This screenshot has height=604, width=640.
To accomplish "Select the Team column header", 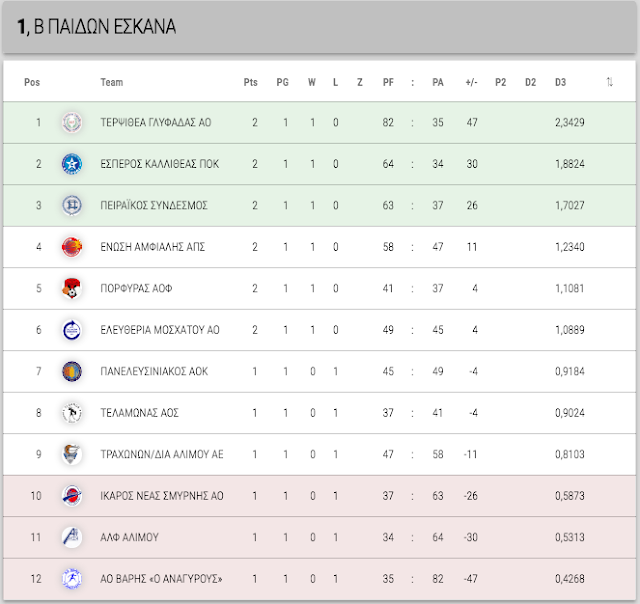I will [x=112, y=82].
